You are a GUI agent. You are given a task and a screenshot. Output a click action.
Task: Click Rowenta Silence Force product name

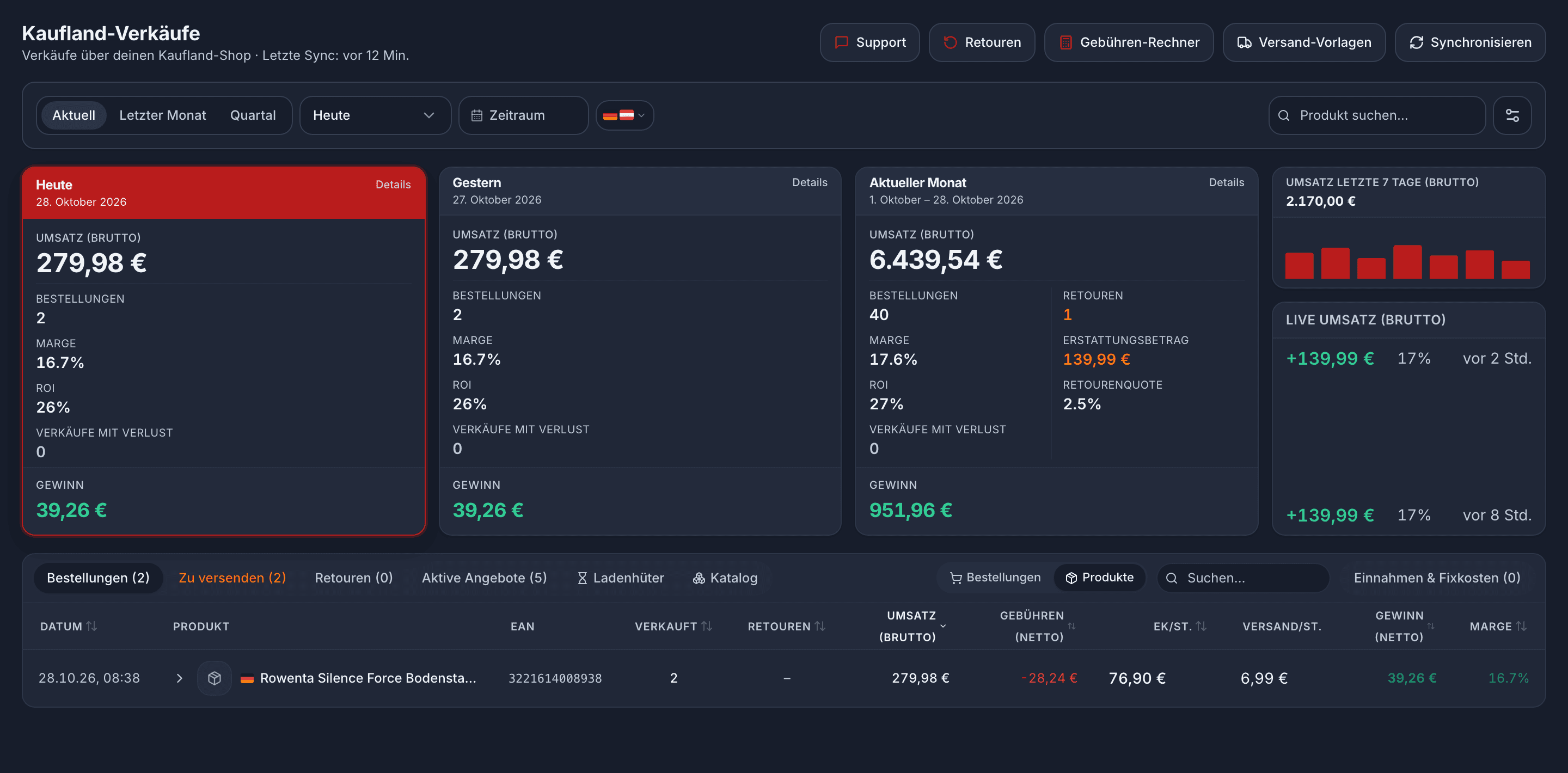367,678
